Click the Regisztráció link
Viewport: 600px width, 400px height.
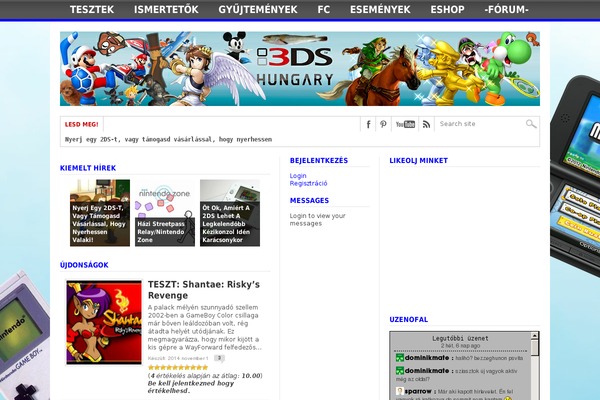(308, 183)
